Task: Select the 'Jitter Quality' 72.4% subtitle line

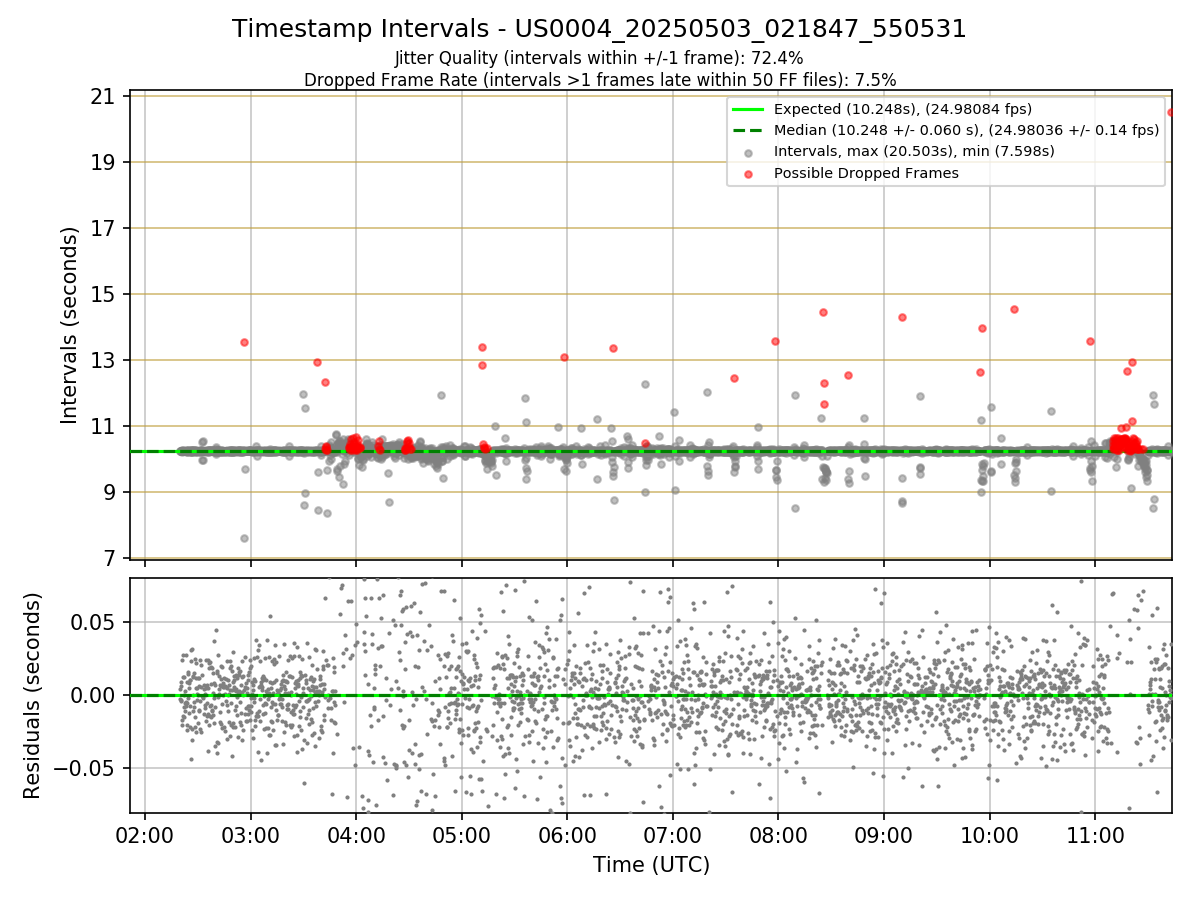Action: tap(599, 58)
